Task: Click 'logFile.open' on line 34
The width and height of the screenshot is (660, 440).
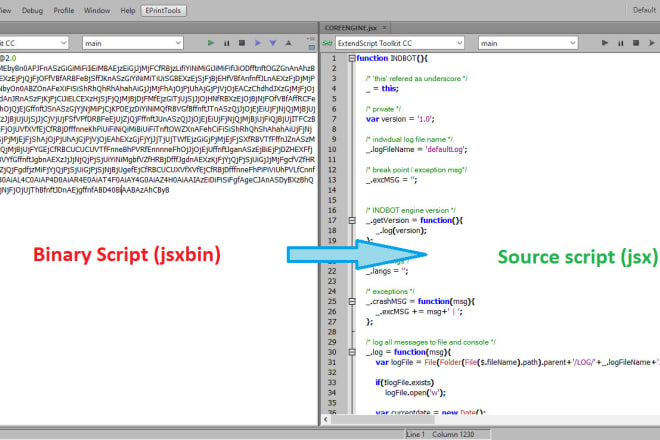Action: (x=405, y=393)
